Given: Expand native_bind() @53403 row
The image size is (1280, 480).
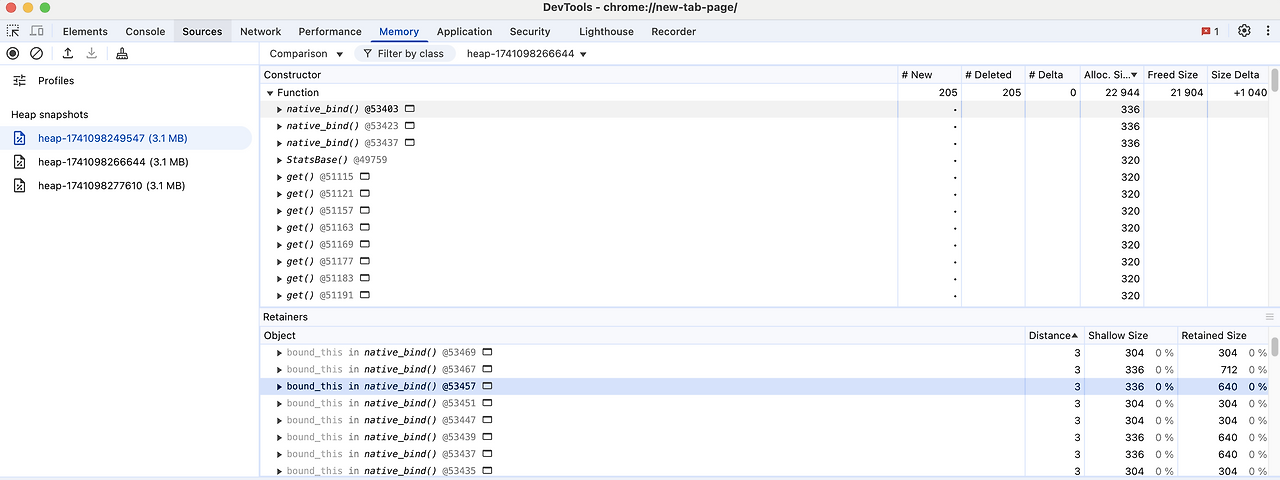Looking at the screenshot, I should point(280,109).
